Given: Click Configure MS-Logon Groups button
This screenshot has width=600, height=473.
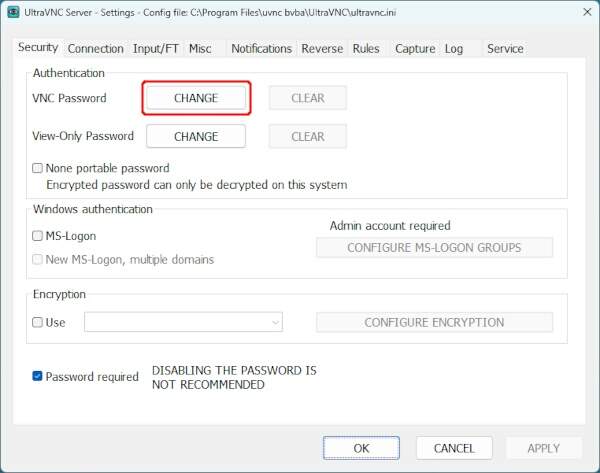Looking at the screenshot, I should coord(434,248).
